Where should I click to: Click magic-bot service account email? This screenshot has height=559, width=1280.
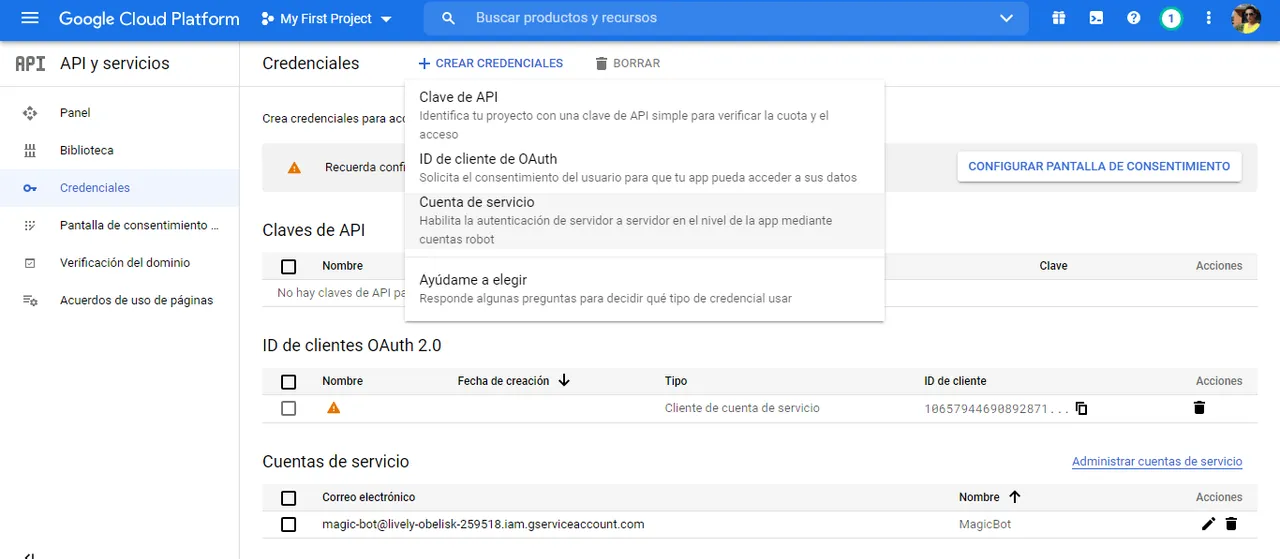pos(483,524)
